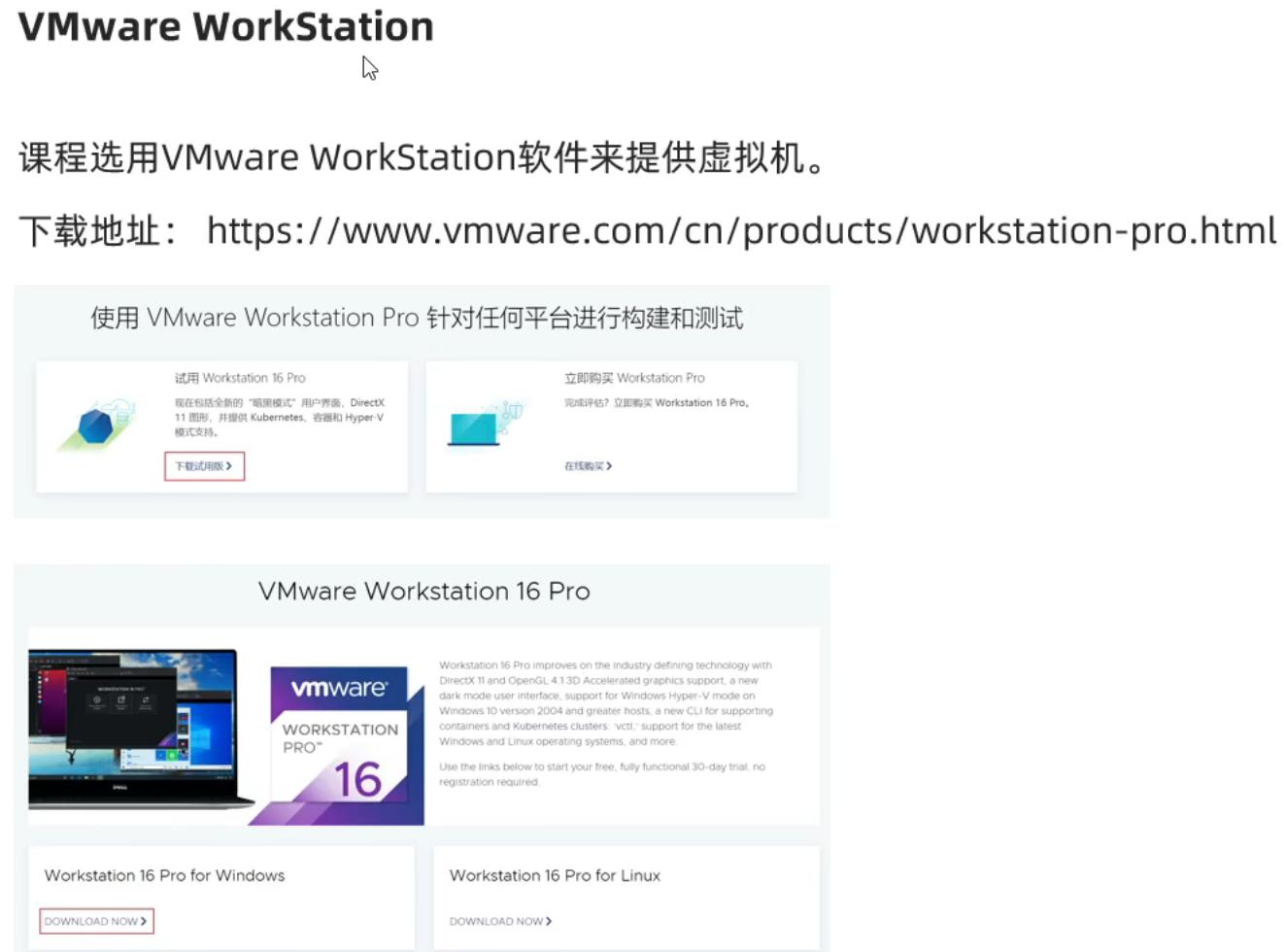Open the VMware Workstation Pro 16 box image
1286x952 pixels.
tap(336, 745)
